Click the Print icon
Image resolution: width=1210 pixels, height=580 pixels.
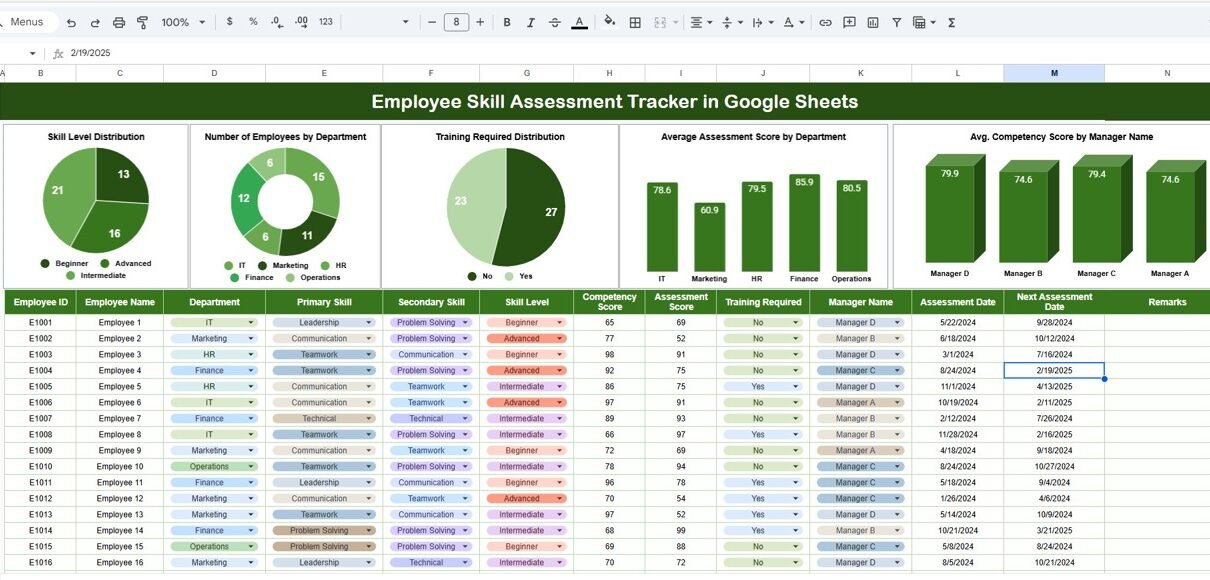119,22
